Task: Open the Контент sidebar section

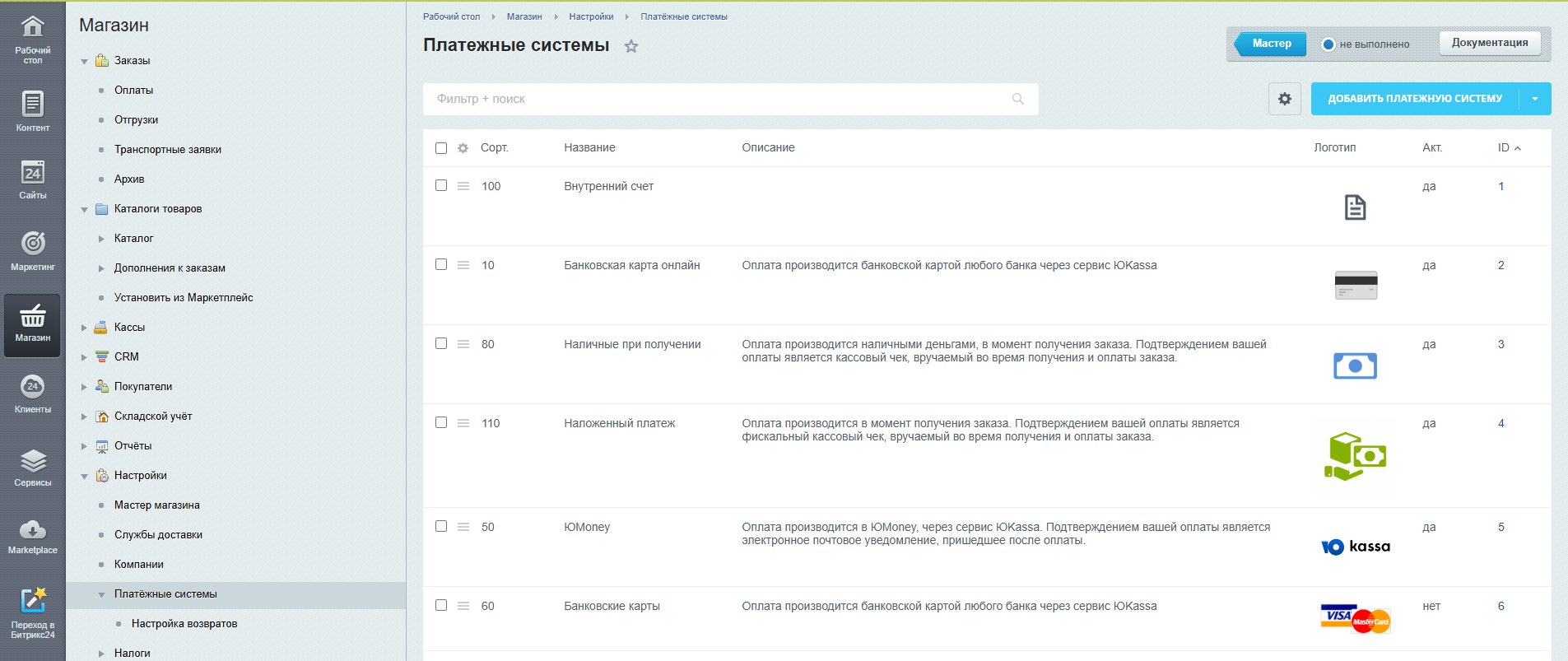Action: [x=32, y=111]
